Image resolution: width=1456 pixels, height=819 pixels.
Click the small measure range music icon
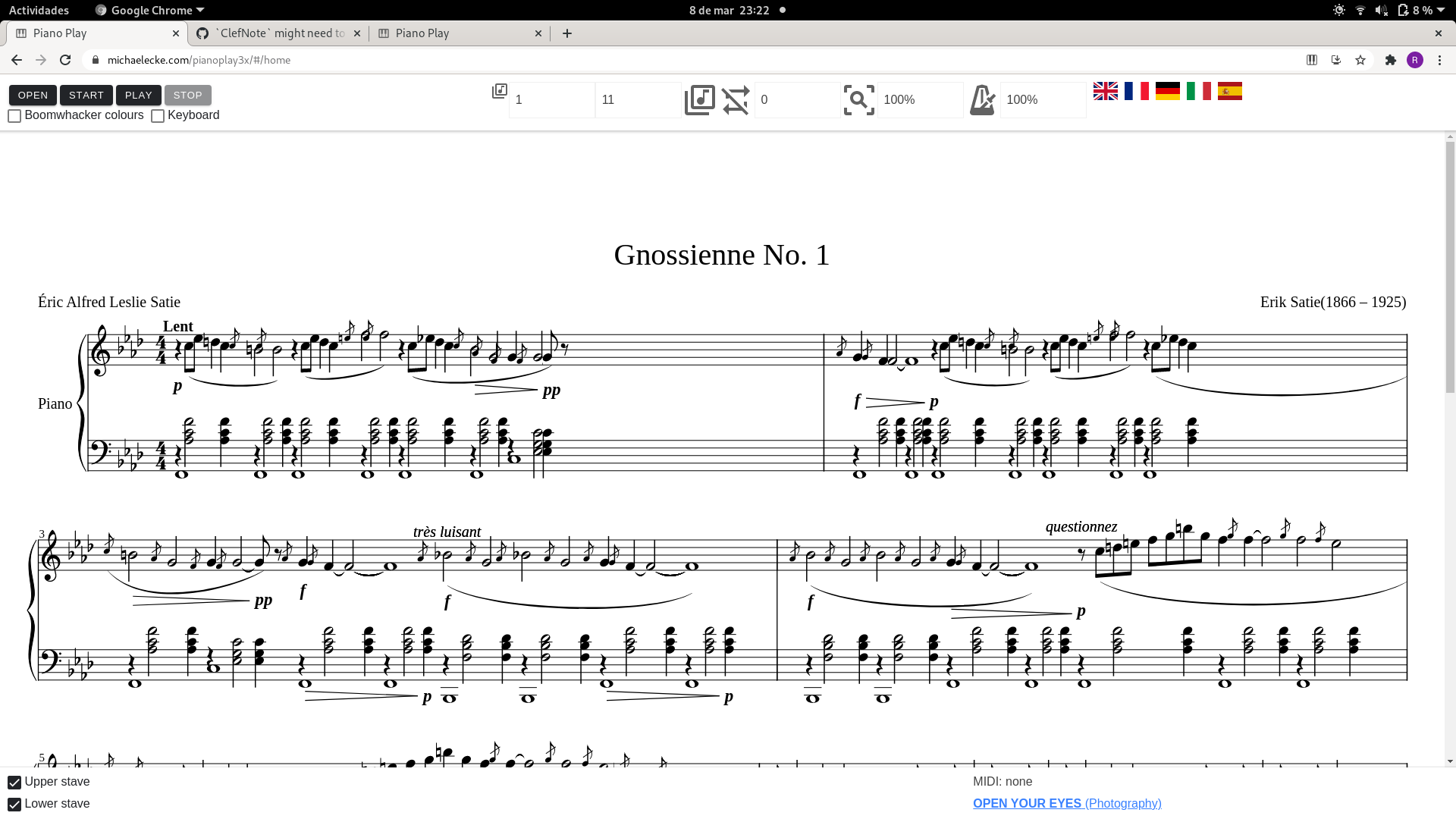click(x=499, y=91)
